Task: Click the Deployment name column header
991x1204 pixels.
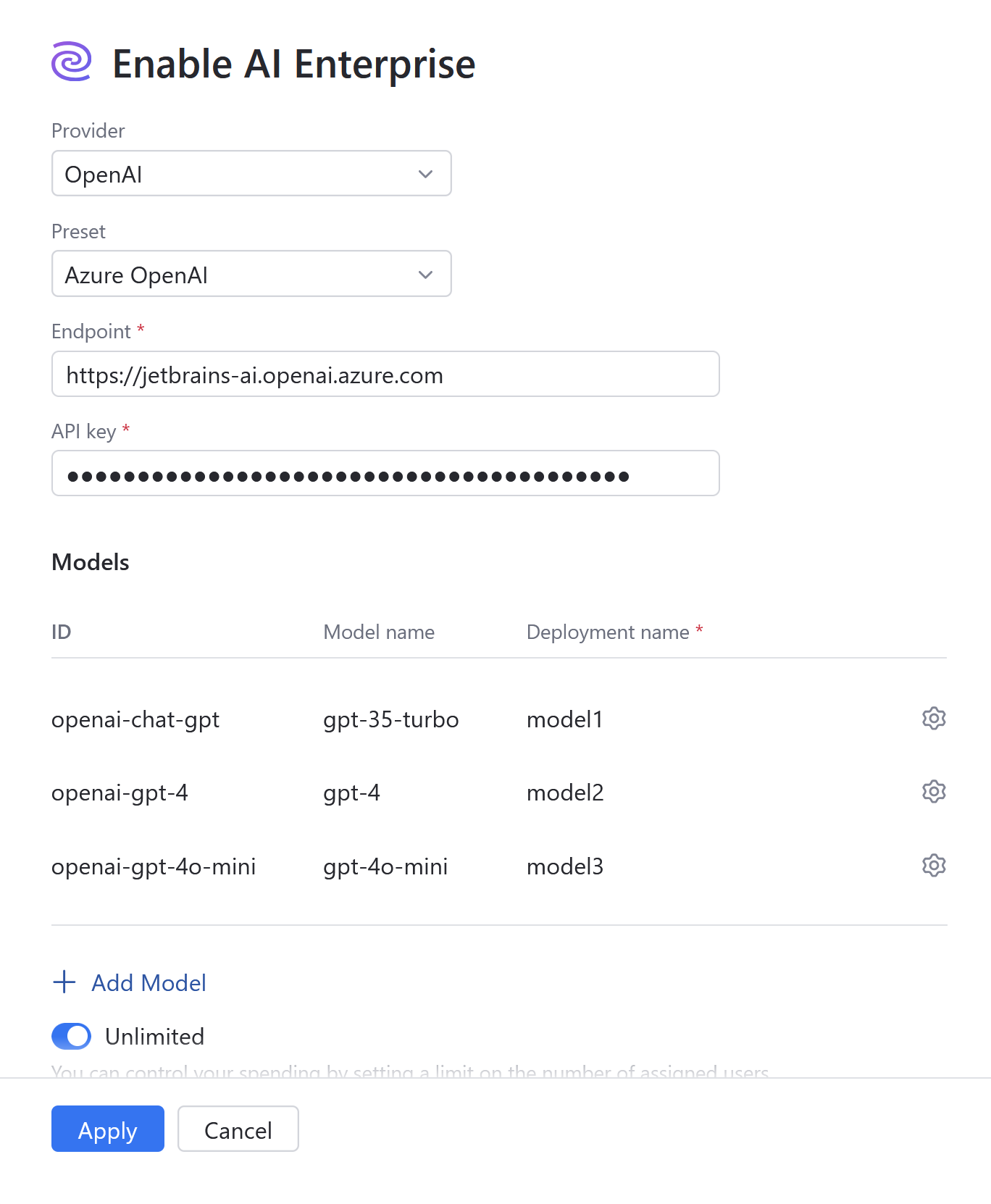Action: pyautogui.click(x=607, y=632)
